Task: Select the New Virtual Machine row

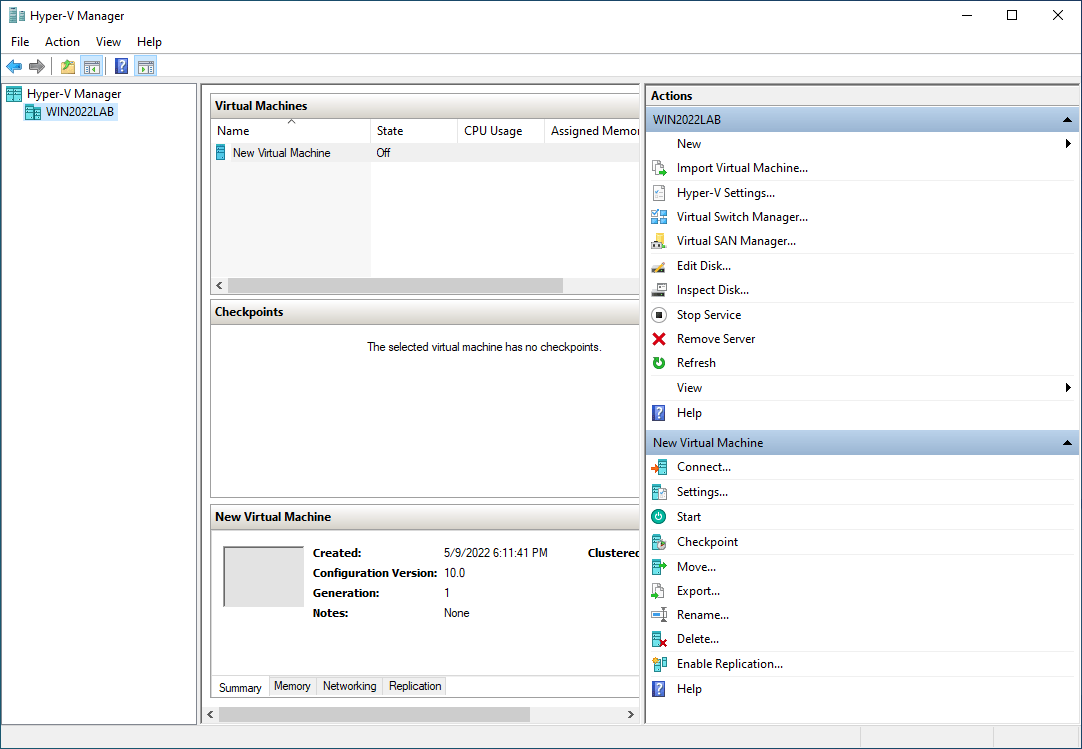Action: click(425, 153)
